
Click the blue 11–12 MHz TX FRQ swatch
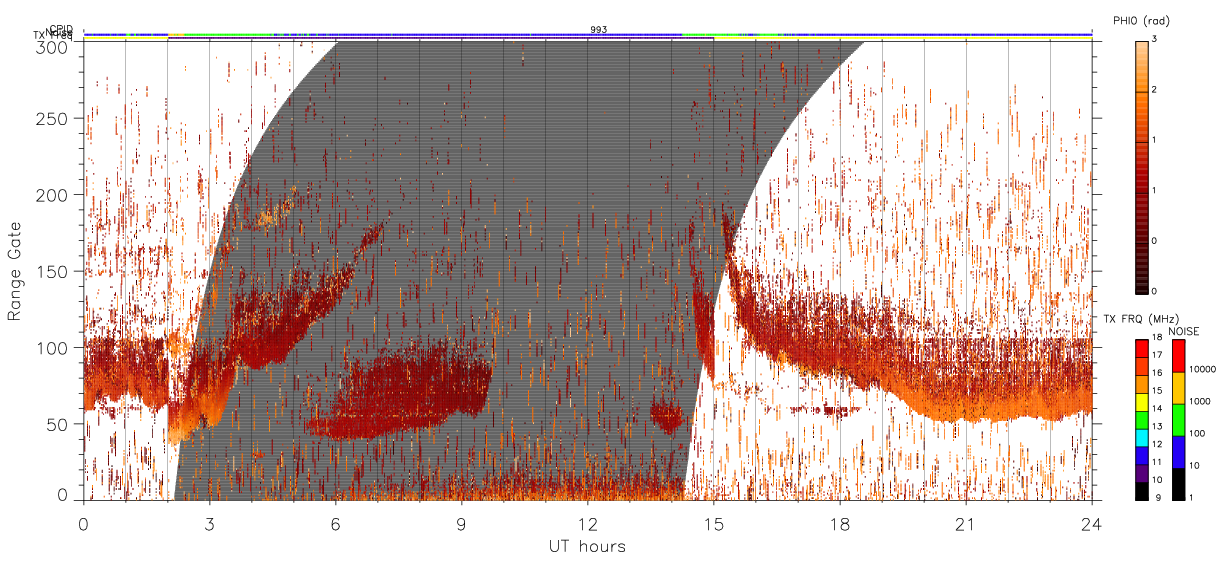pyautogui.click(x=1140, y=456)
